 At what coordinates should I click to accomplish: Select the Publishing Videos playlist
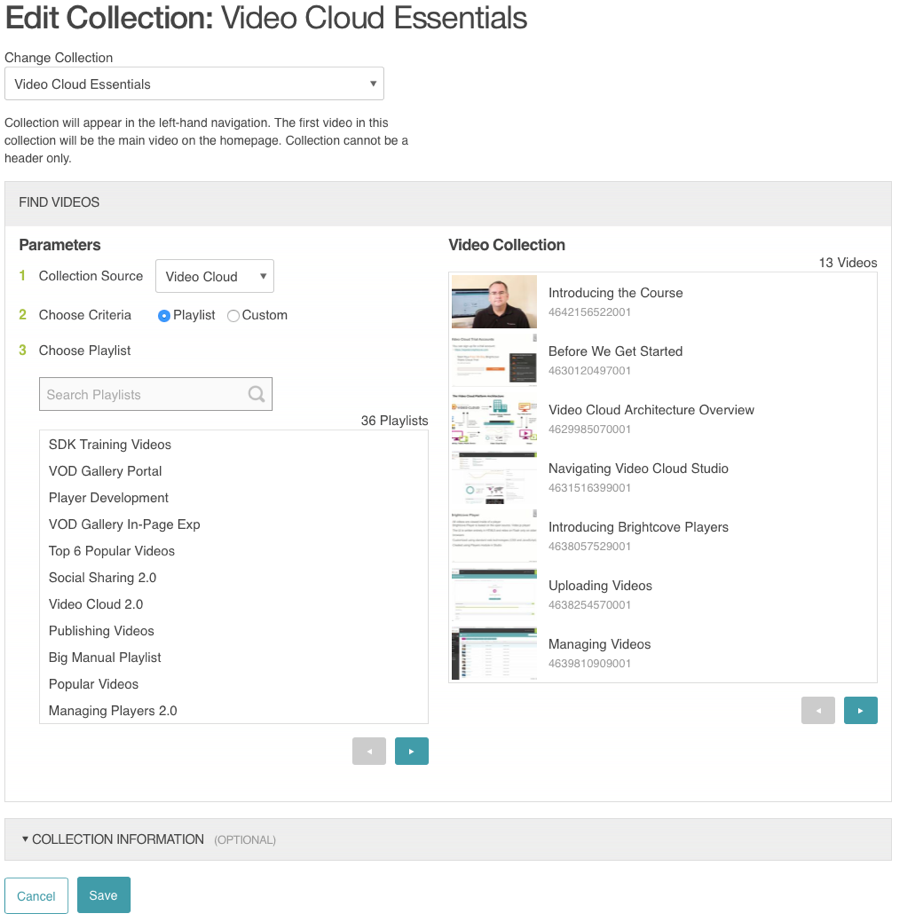tap(101, 630)
